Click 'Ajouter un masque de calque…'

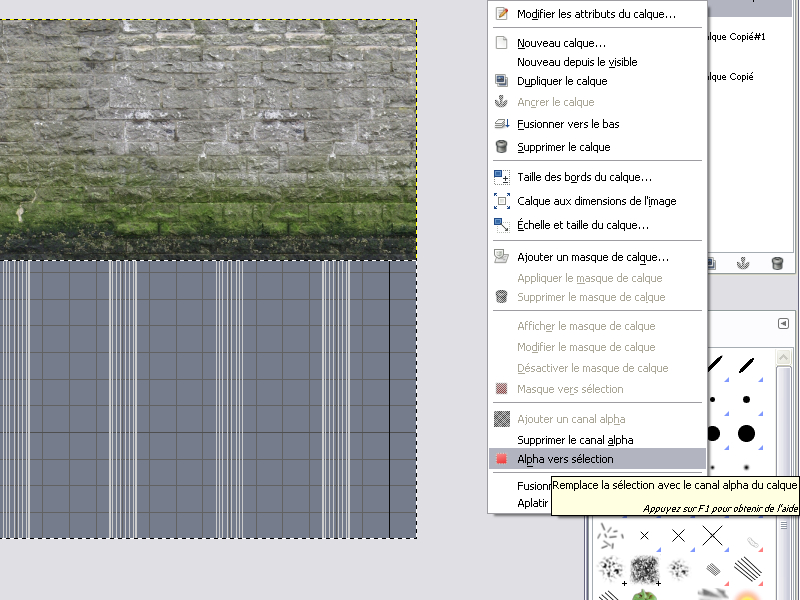(x=597, y=257)
